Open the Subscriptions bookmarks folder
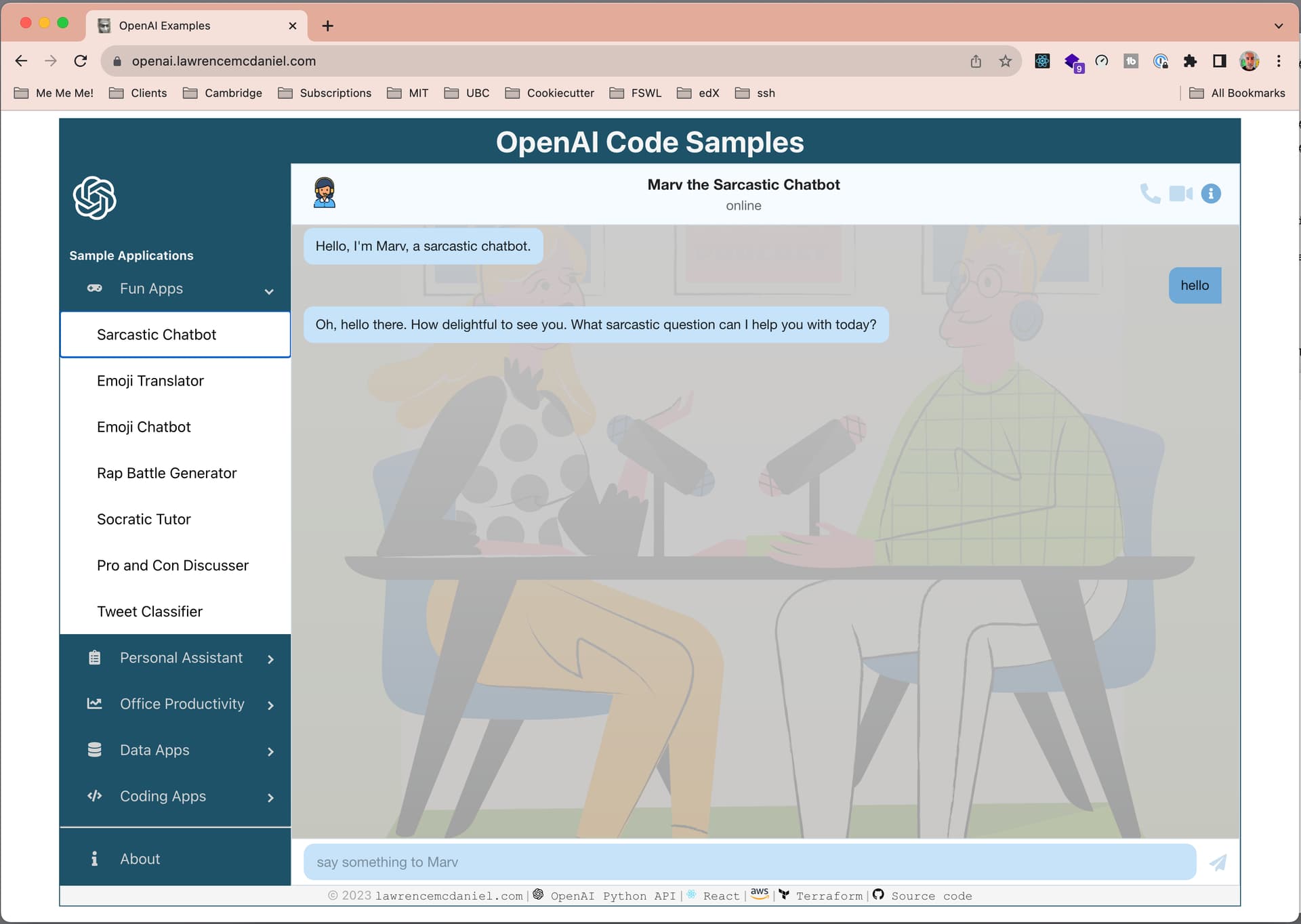The height and width of the screenshot is (924, 1301). pyautogui.click(x=325, y=93)
